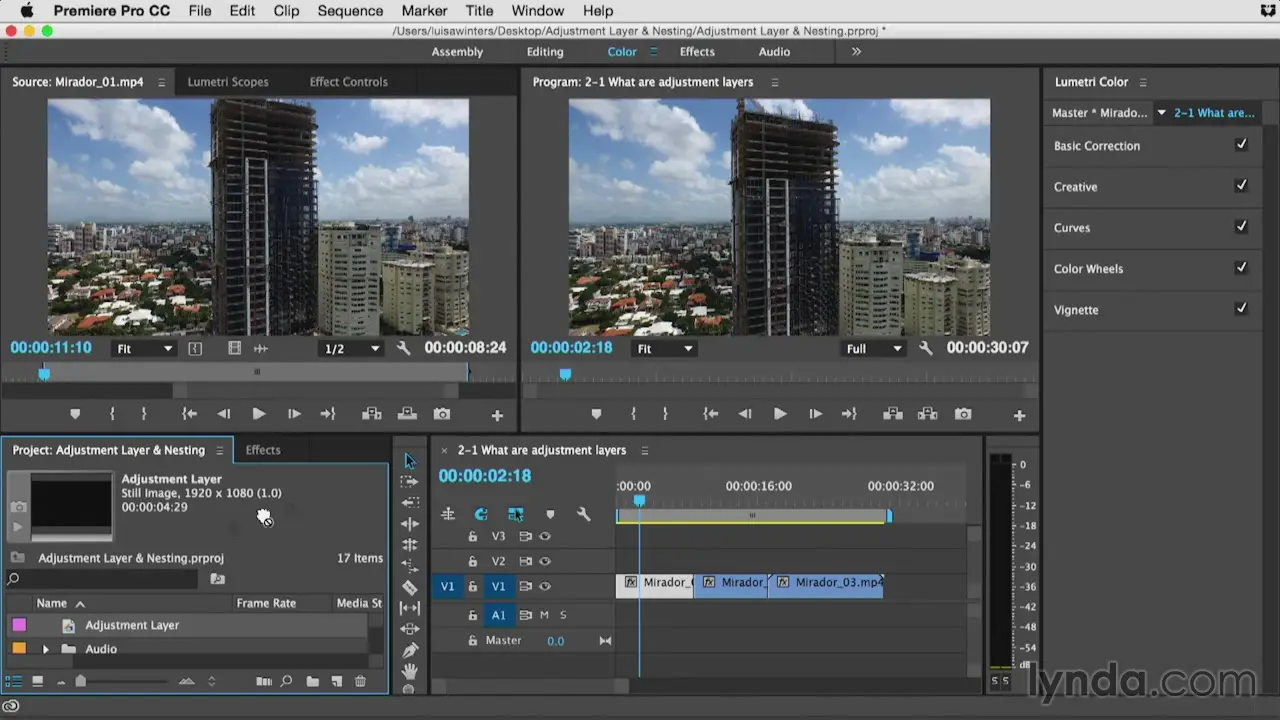
Task: Select the Pen tool in the tools panel
Action: pyautogui.click(x=410, y=650)
